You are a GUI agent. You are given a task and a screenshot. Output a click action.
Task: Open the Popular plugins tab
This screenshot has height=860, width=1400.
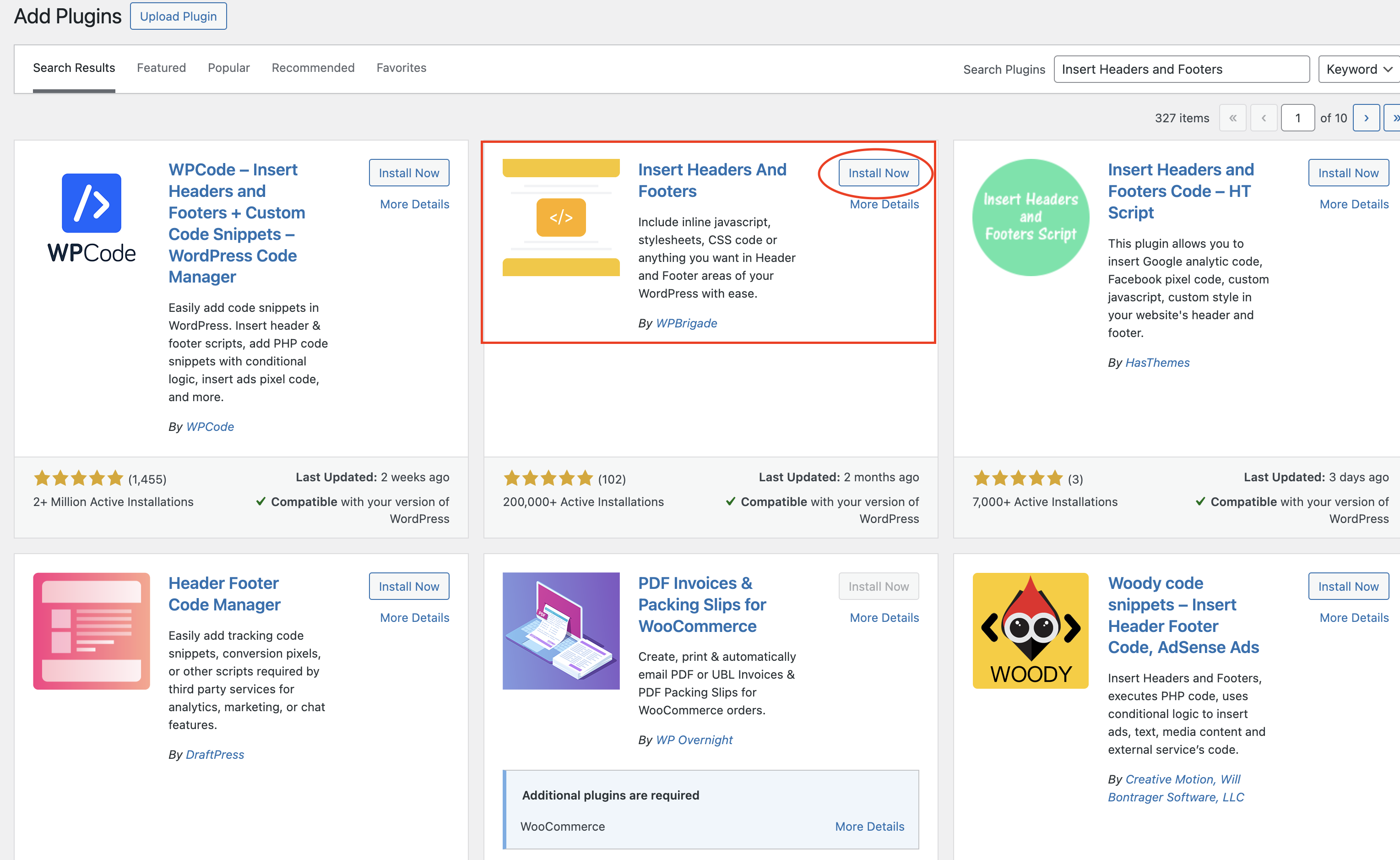click(x=228, y=68)
